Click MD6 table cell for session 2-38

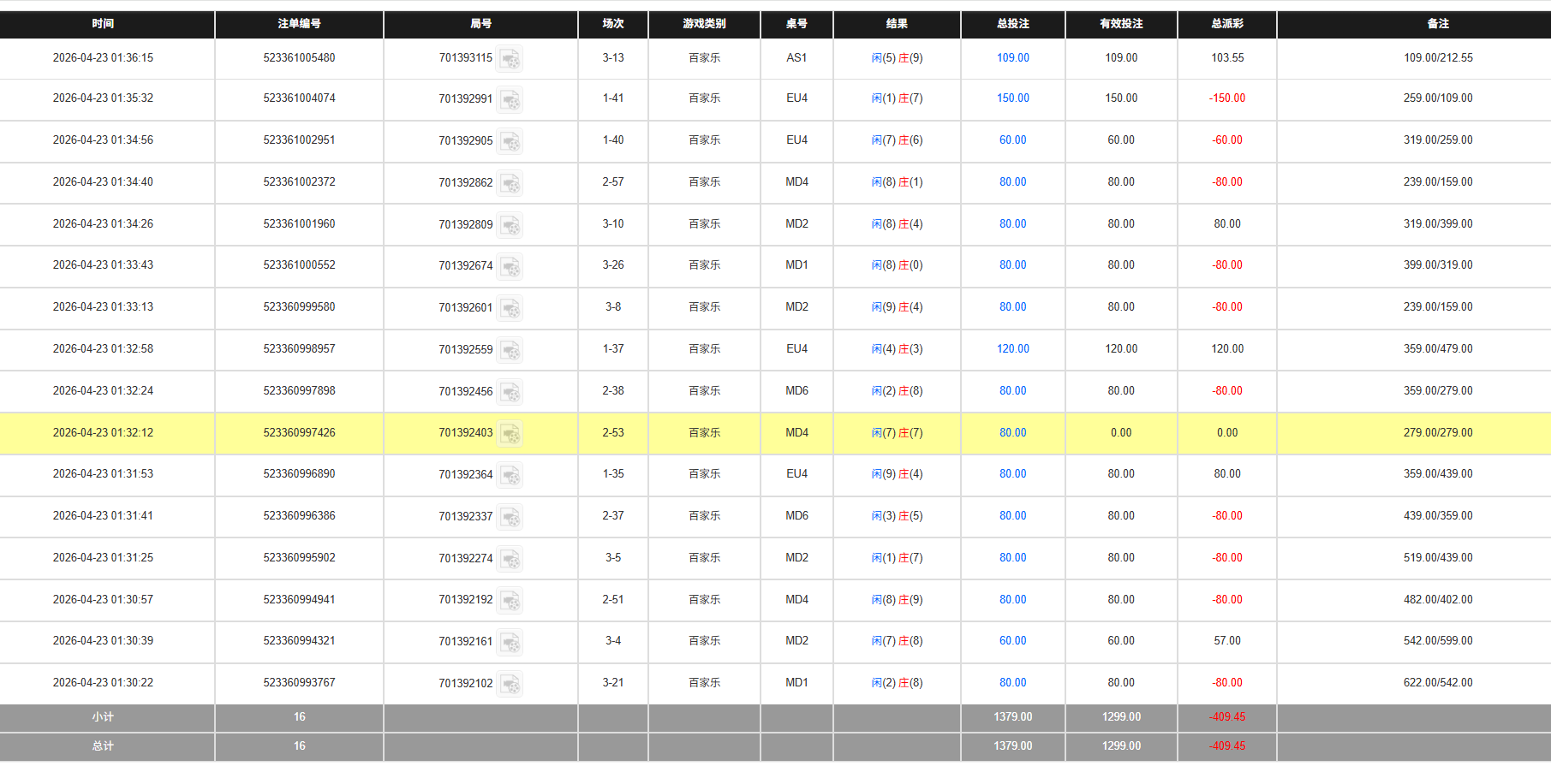click(796, 391)
